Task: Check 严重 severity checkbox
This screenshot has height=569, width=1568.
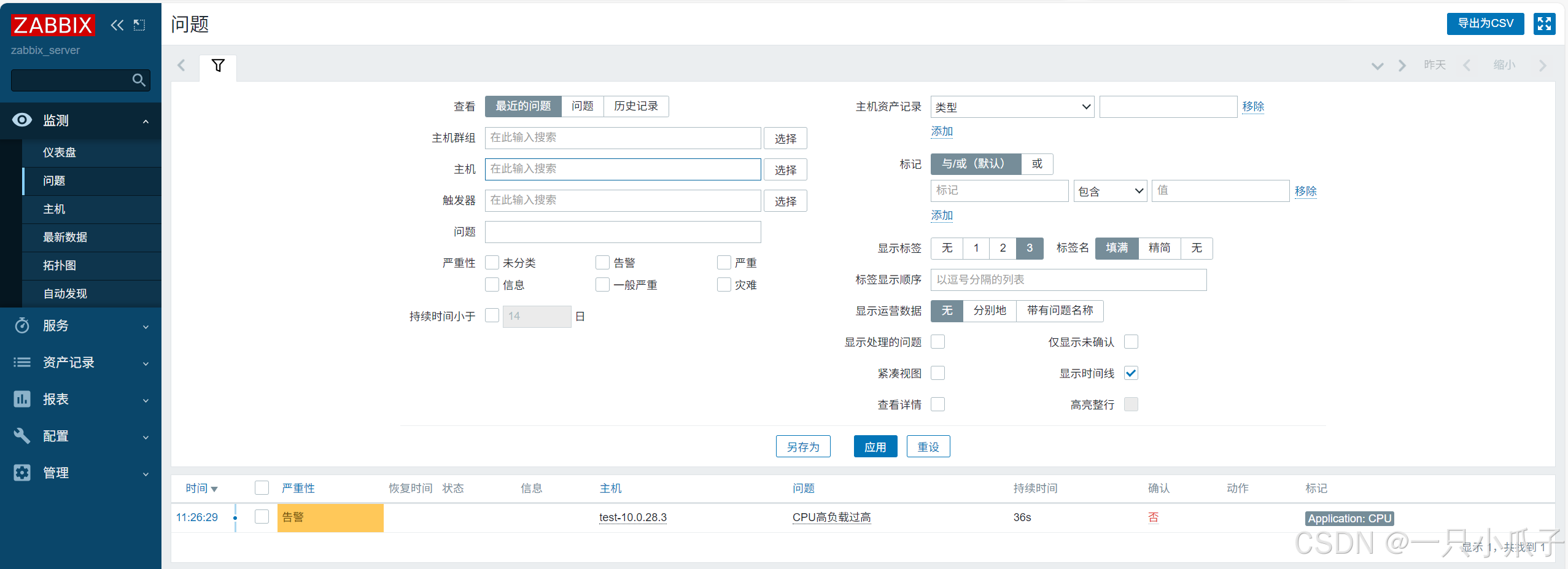Action: tap(724, 263)
